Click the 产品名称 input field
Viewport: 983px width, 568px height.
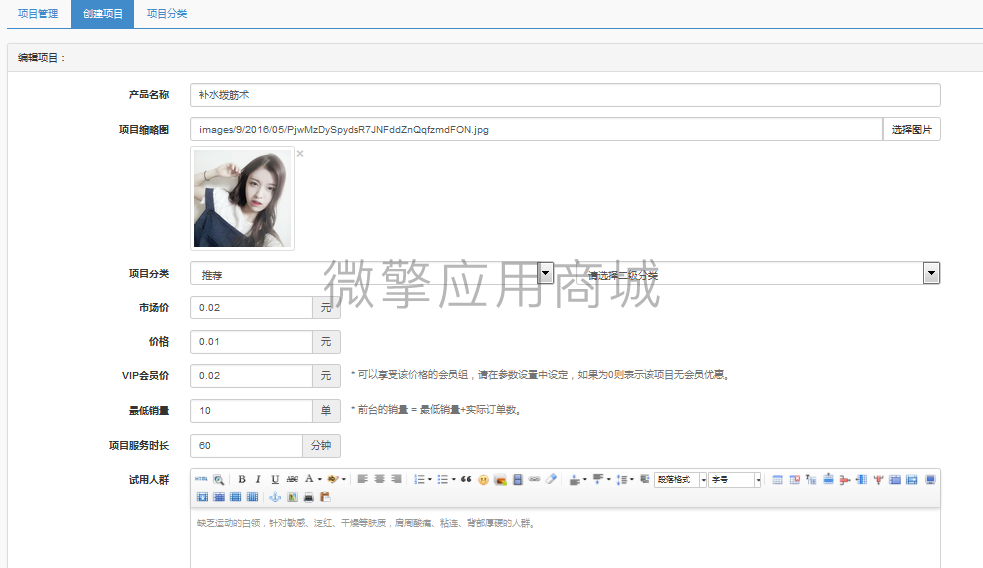(x=565, y=95)
